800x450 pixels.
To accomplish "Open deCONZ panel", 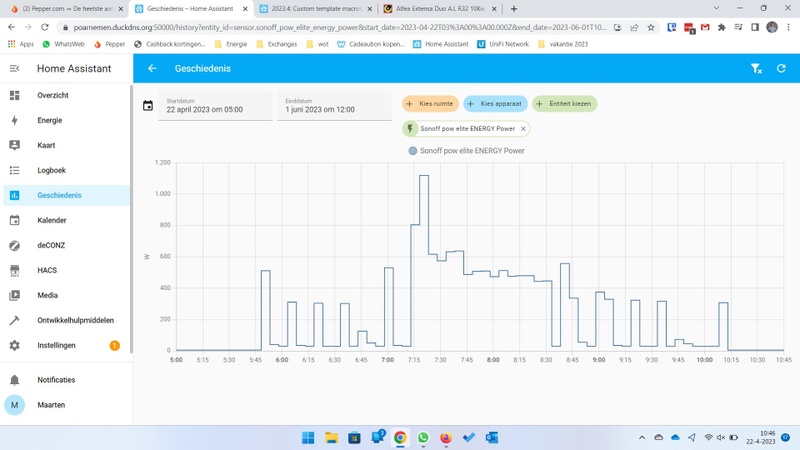I will click(66, 245).
